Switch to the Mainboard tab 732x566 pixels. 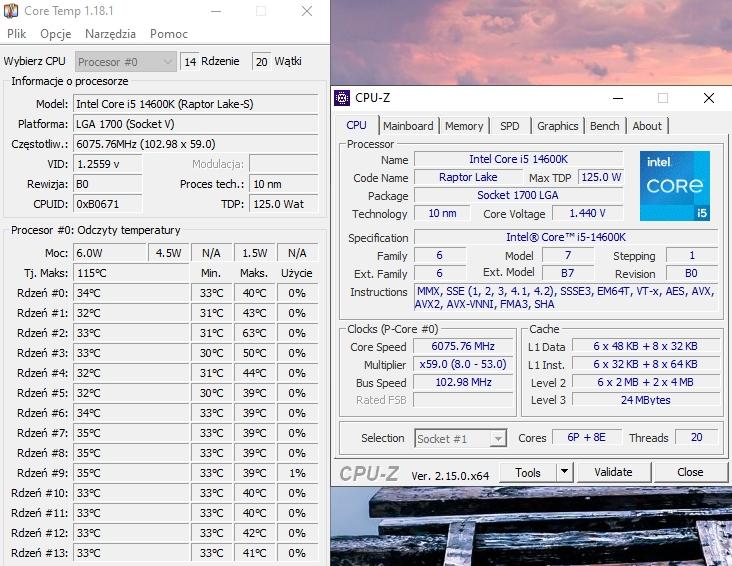click(408, 126)
